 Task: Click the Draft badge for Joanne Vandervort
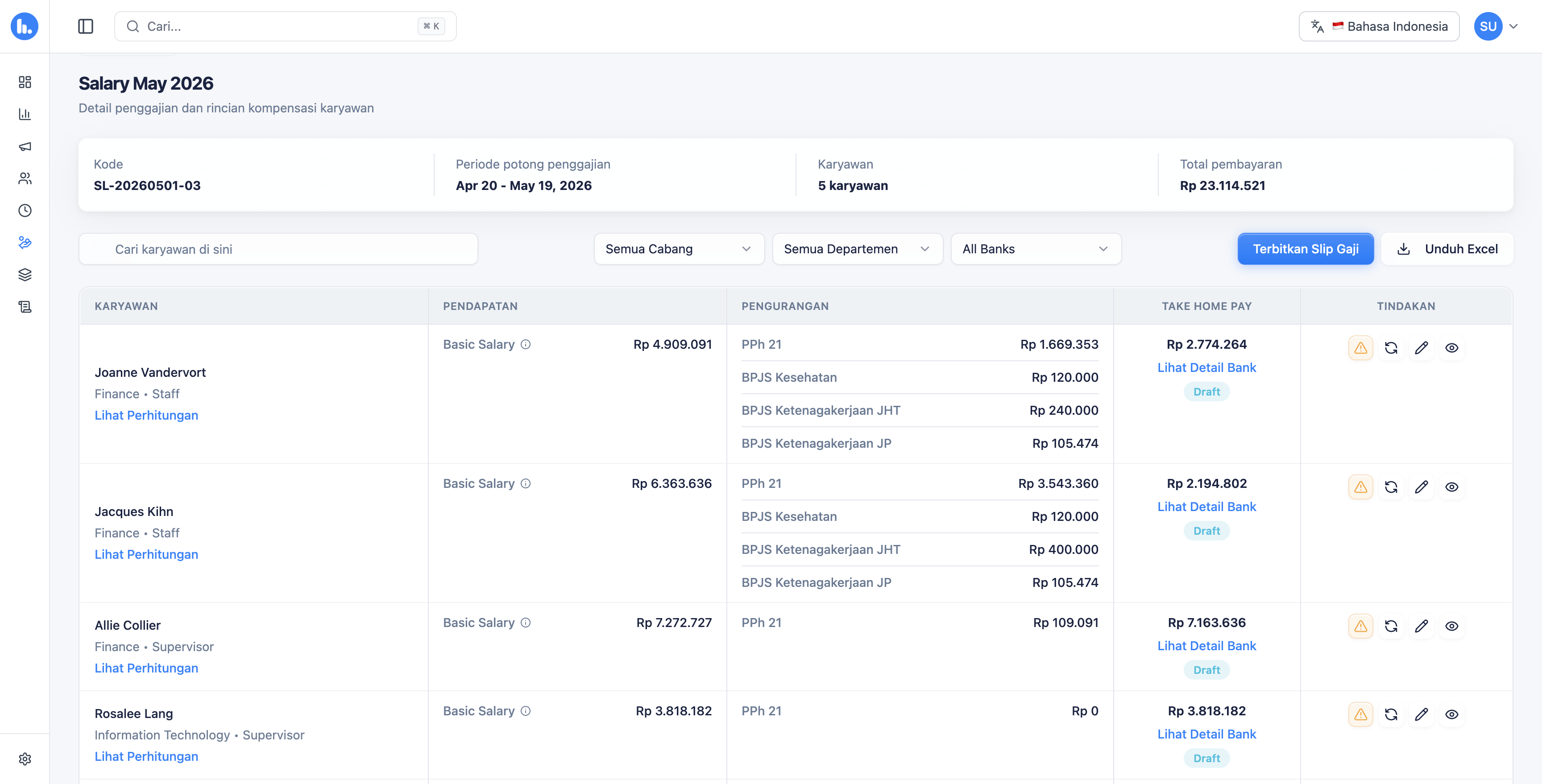pos(1207,392)
